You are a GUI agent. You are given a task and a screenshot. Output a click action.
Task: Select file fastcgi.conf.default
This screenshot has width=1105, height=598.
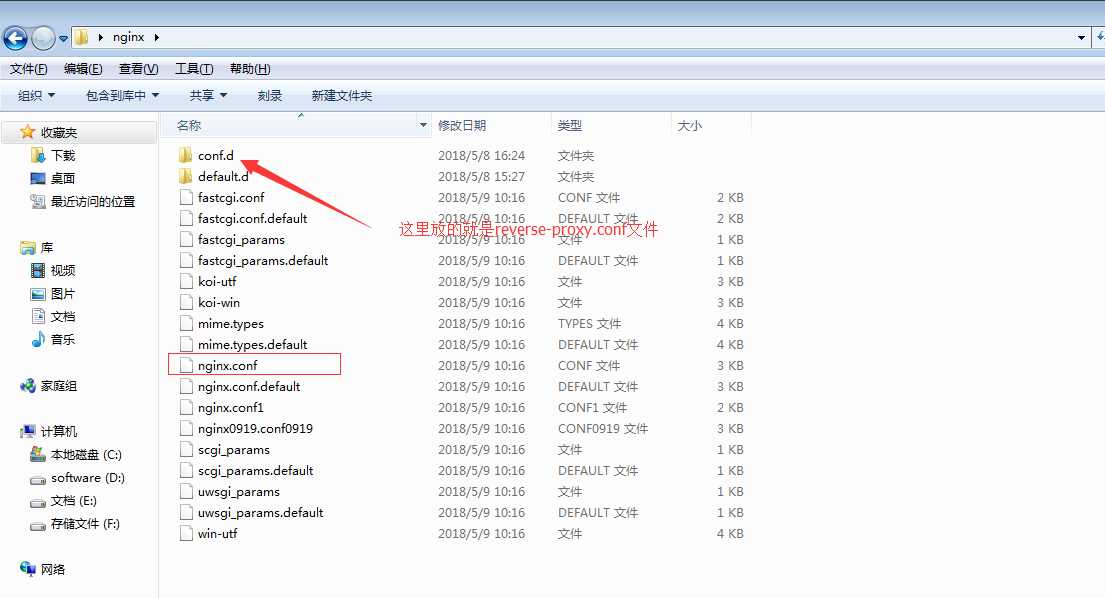pos(252,218)
